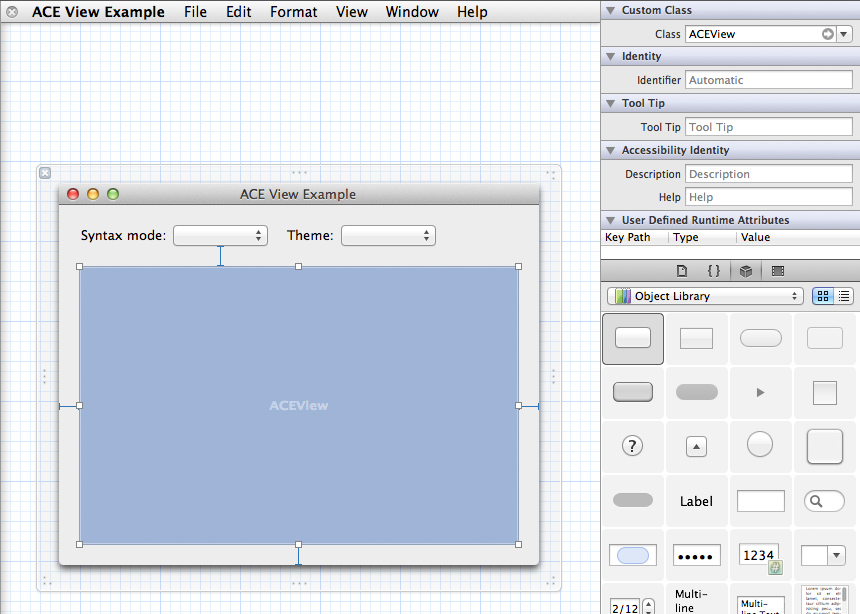The width and height of the screenshot is (860, 614).
Task: Select the Push Button object in library
Action: 632,339
